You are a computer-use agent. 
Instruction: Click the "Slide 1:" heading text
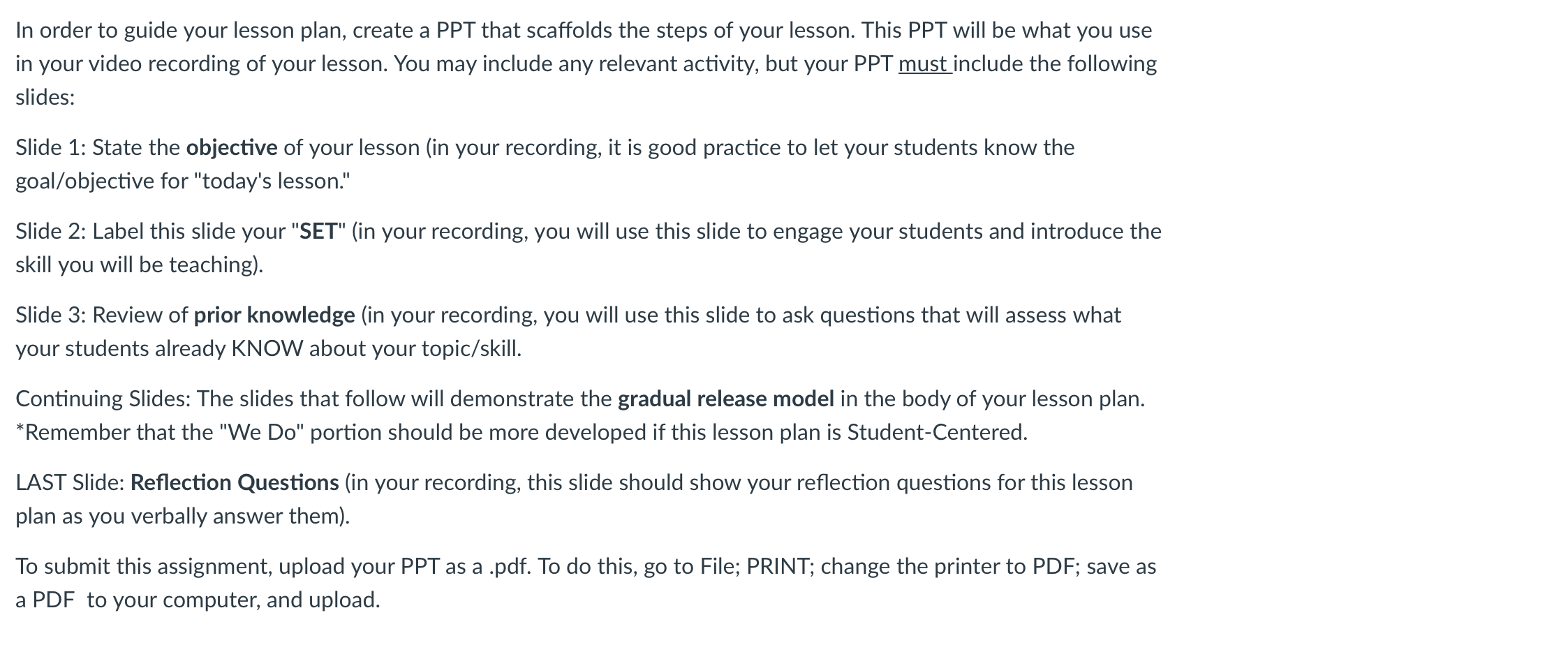tap(51, 148)
